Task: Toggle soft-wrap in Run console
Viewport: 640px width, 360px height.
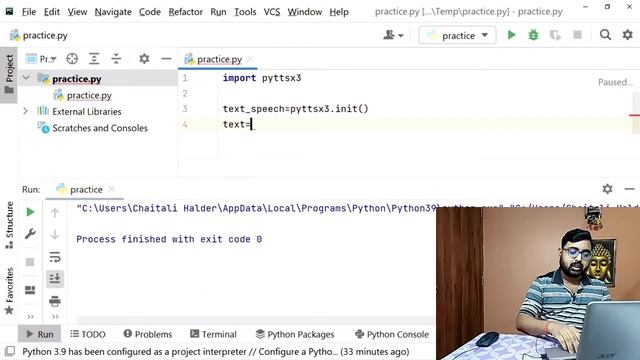Action: click(x=55, y=257)
